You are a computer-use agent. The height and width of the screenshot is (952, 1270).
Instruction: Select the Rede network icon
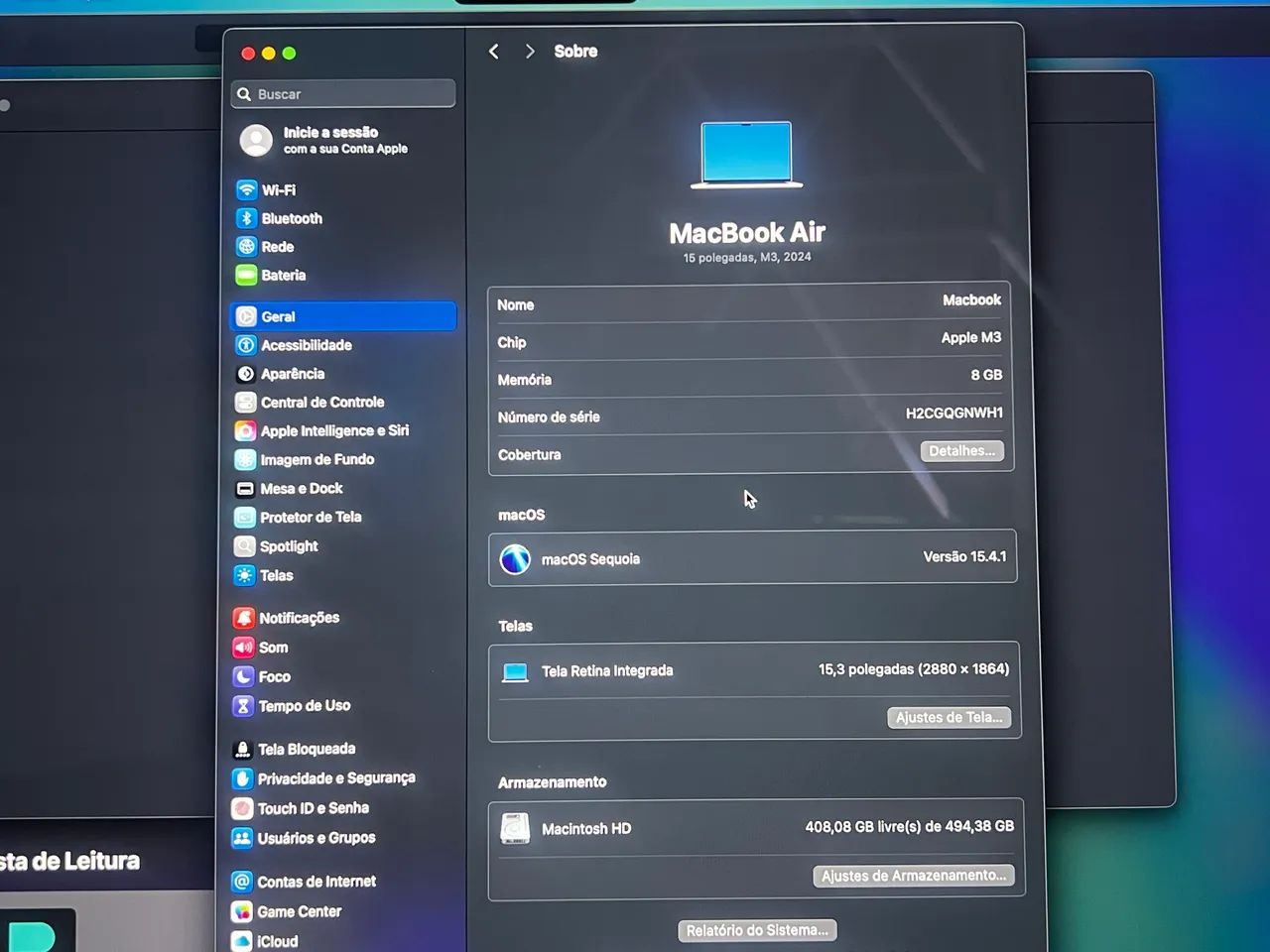[x=246, y=246]
